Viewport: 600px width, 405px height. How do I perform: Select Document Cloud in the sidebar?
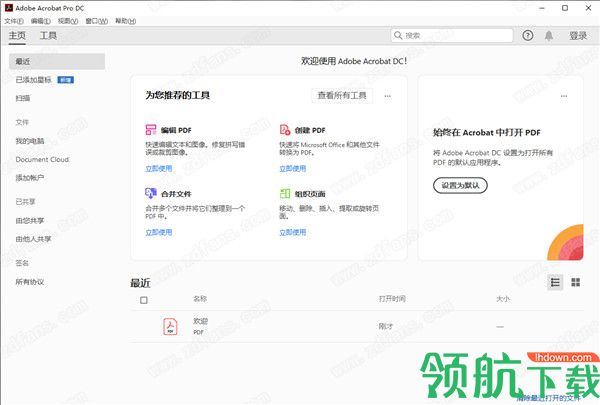(42, 159)
